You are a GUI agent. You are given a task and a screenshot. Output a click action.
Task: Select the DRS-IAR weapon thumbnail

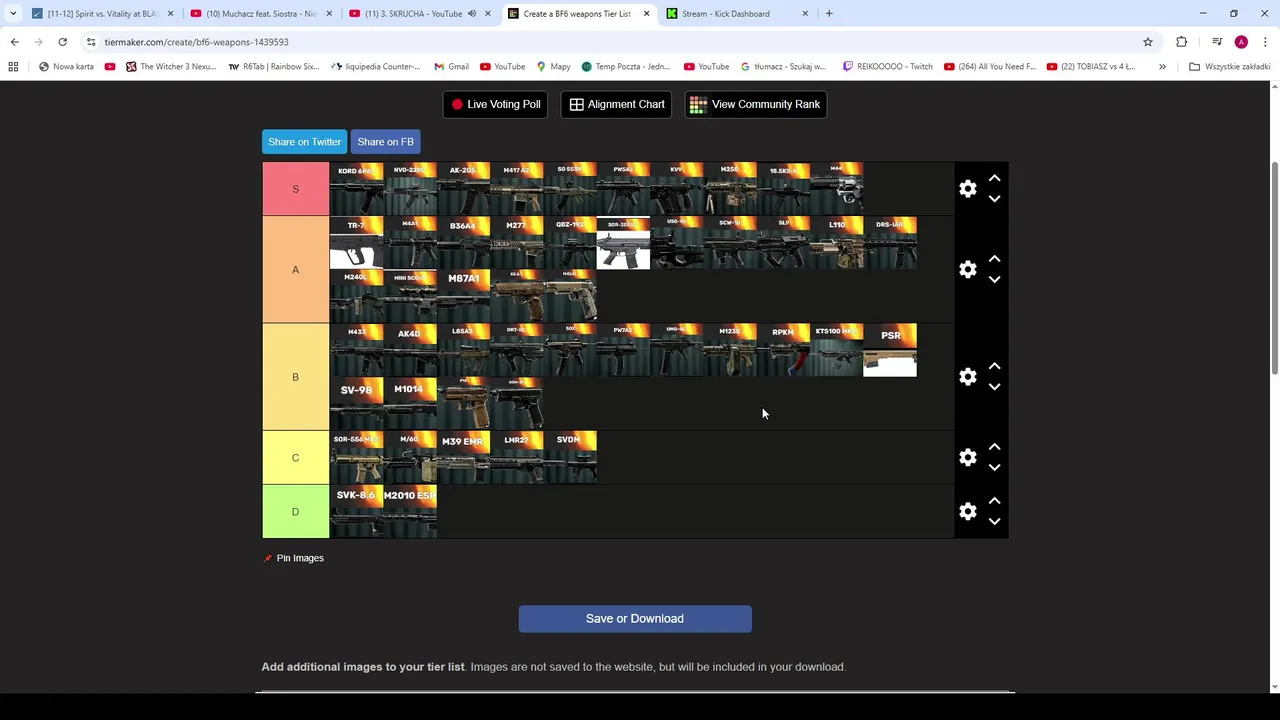pyautogui.click(x=890, y=243)
